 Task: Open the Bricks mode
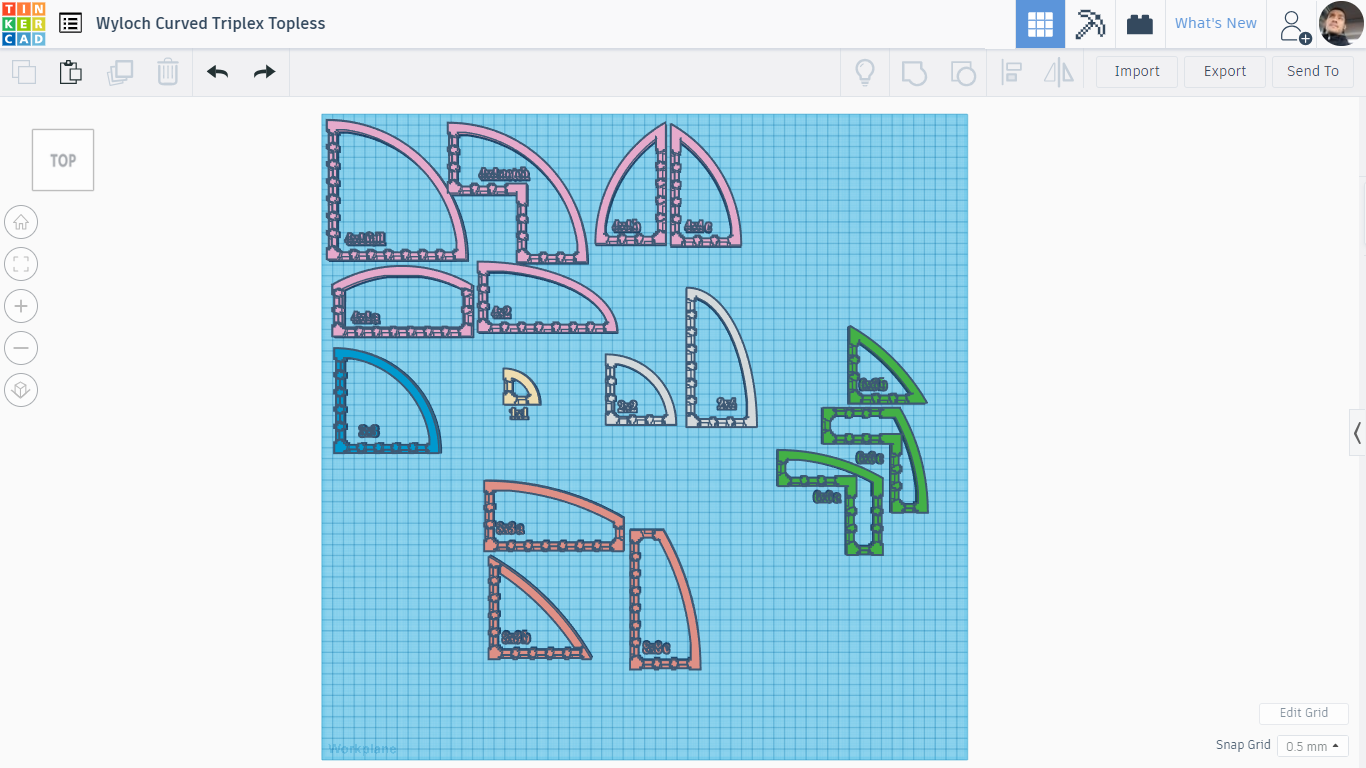click(x=1140, y=24)
